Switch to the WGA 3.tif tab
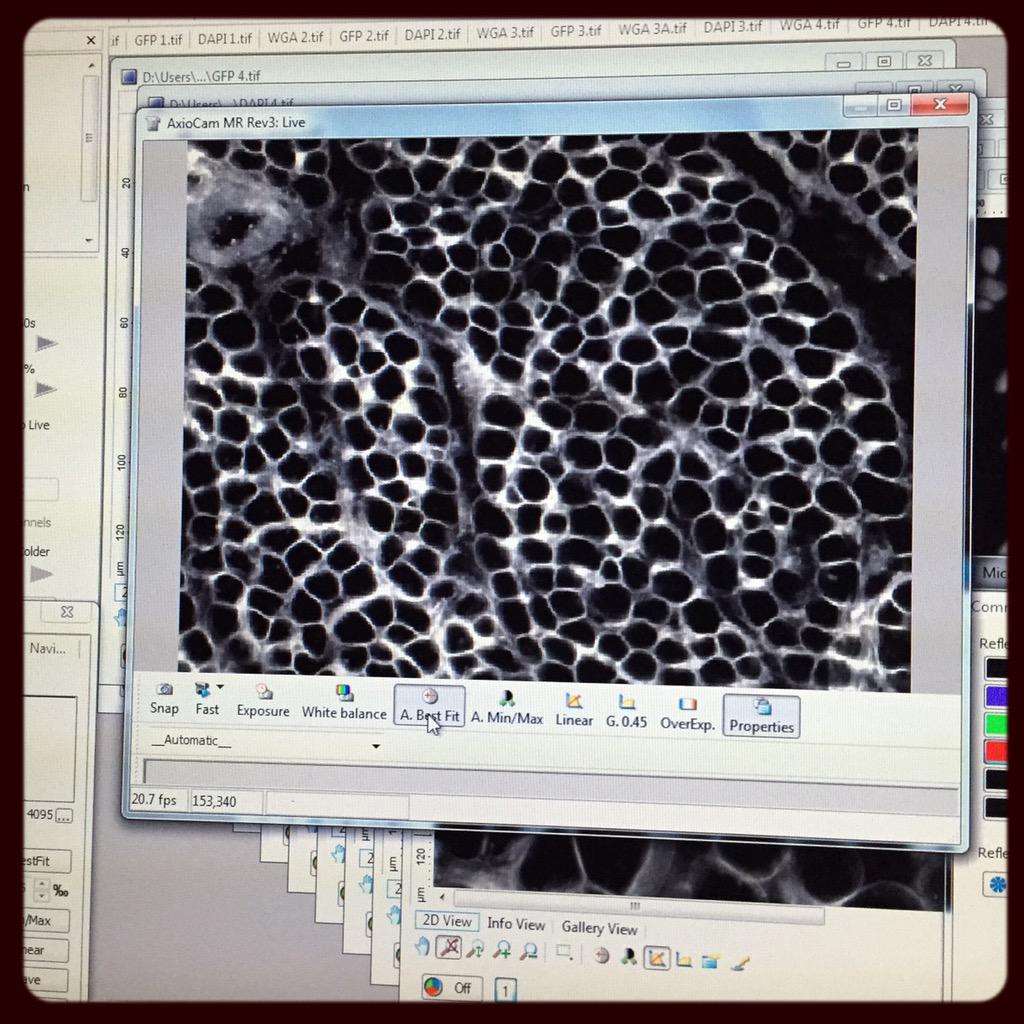The height and width of the screenshot is (1024, 1024). point(505,32)
